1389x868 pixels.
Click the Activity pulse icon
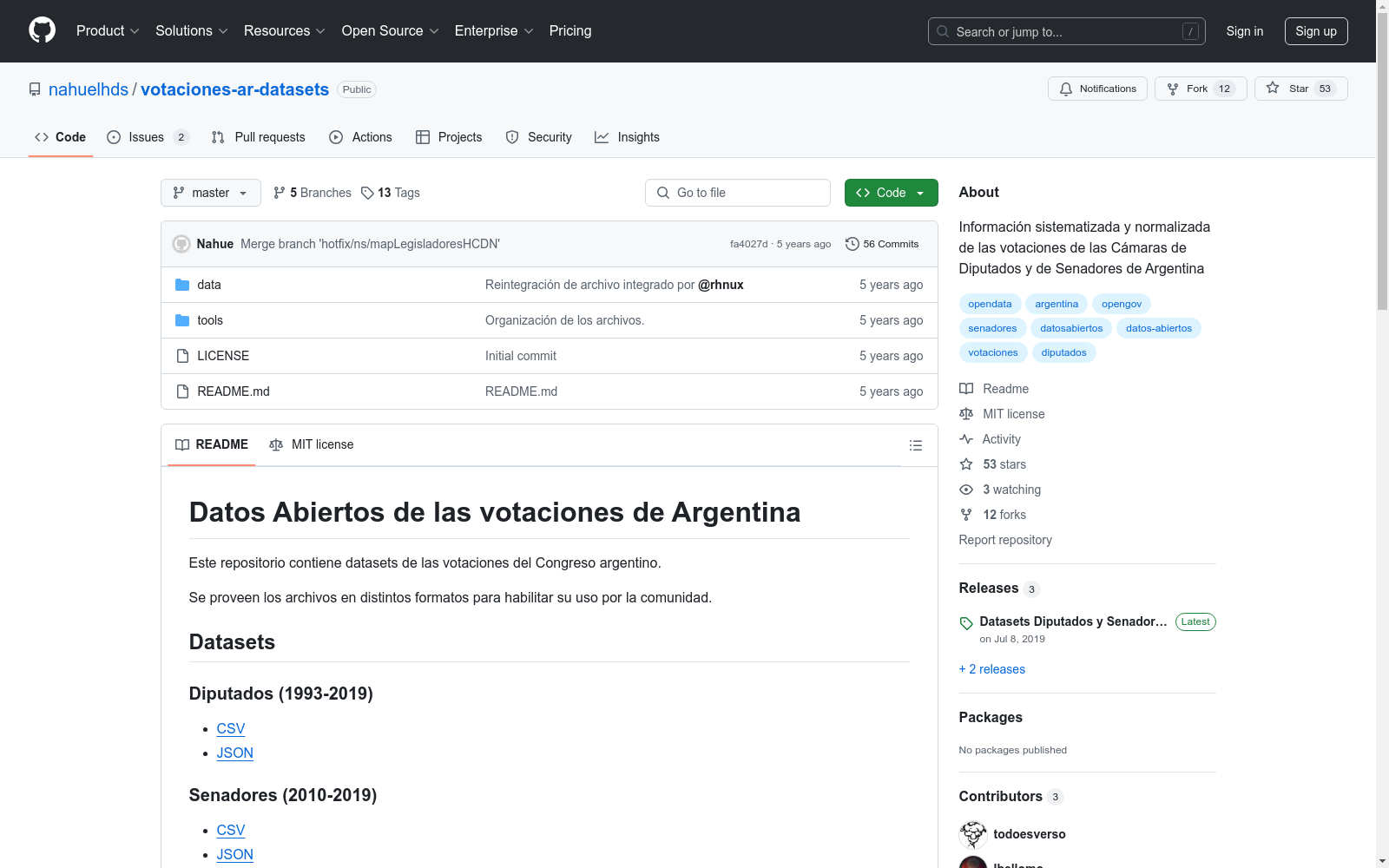coord(966,439)
